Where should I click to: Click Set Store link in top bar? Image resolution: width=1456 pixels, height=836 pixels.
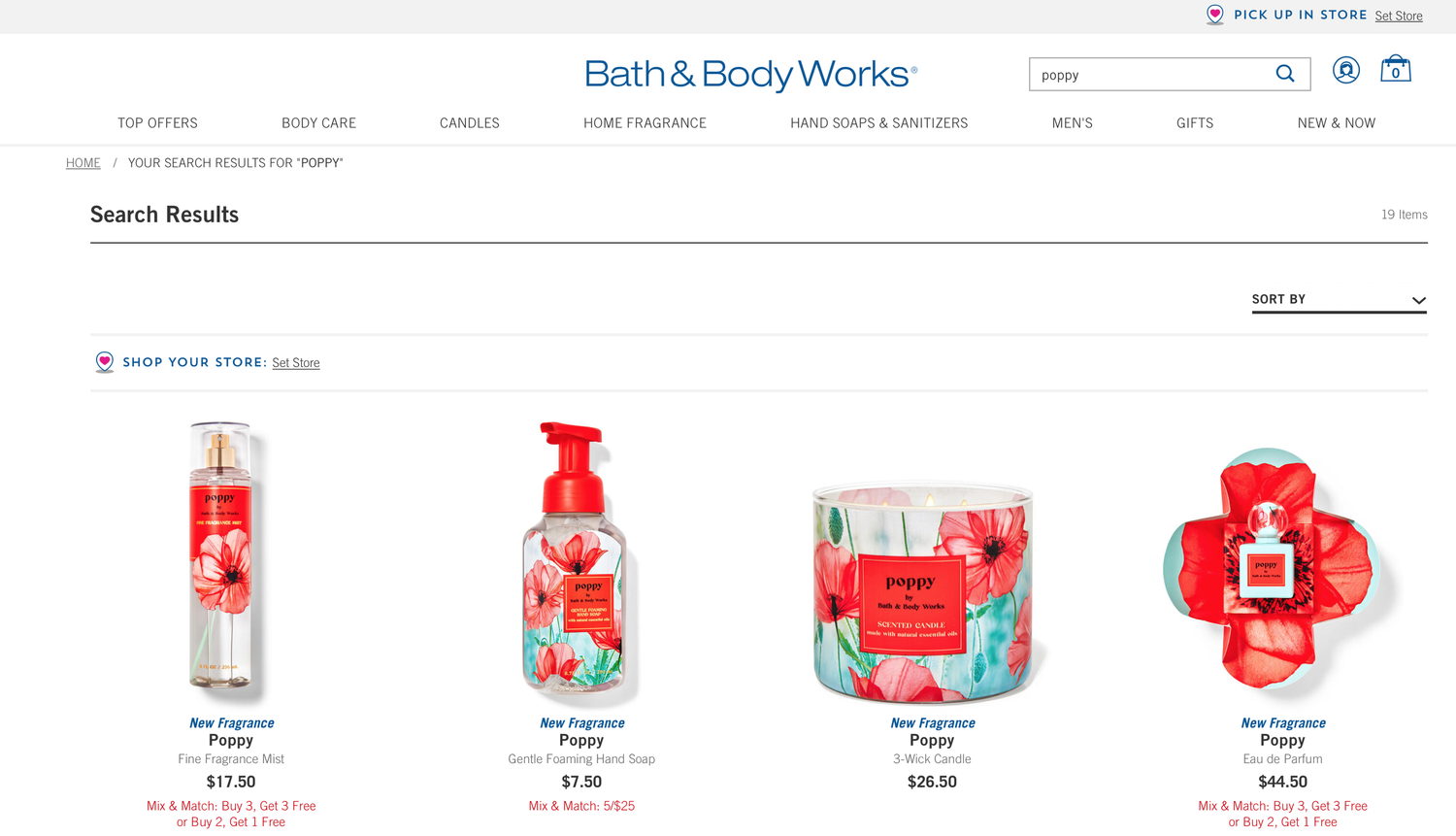click(x=1398, y=16)
